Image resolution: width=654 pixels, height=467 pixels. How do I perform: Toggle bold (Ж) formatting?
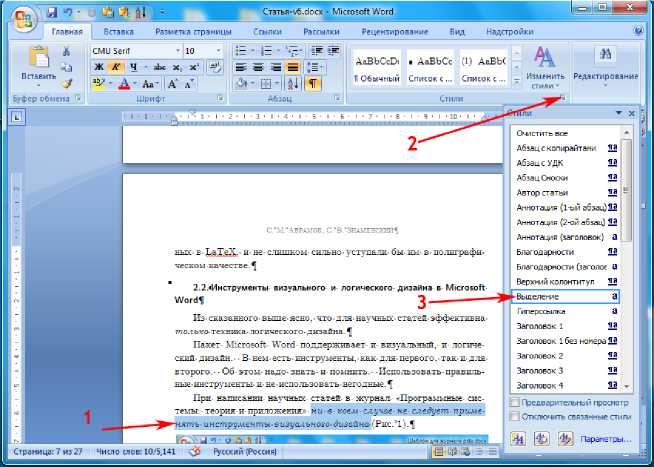pyautogui.click(x=98, y=68)
